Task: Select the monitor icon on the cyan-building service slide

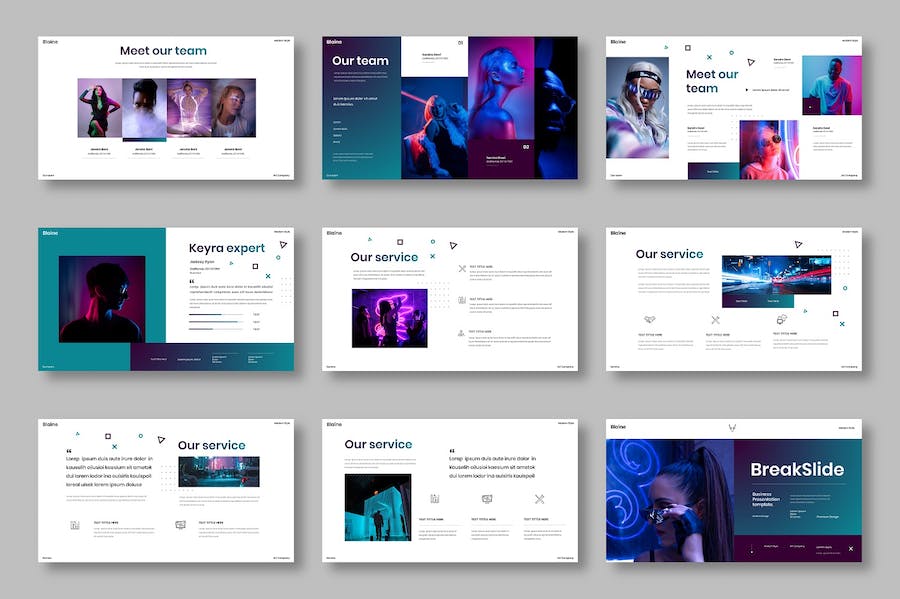Action: 487,499
